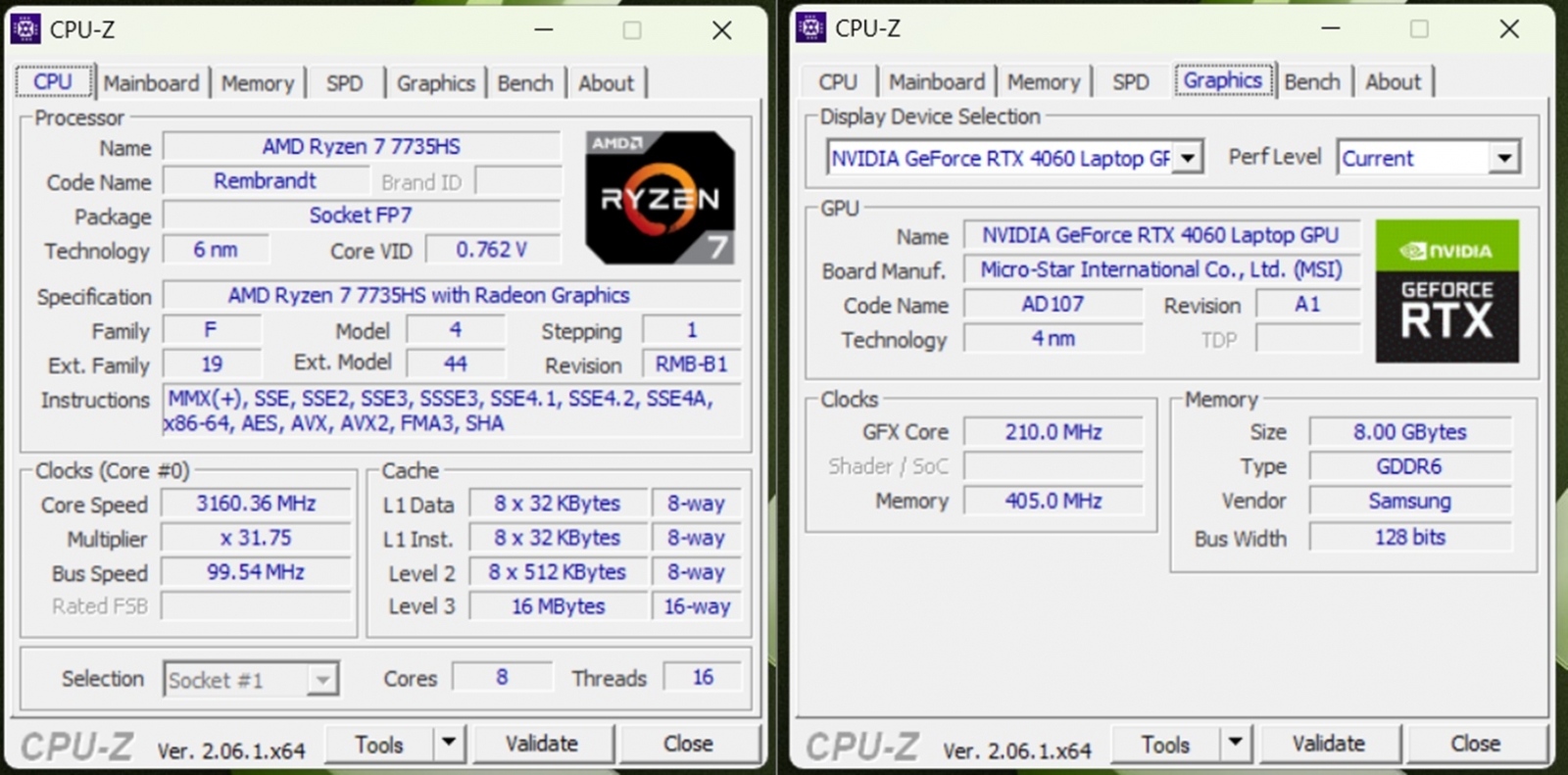This screenshot has height=775, width=1568.
Task: Open the Tools dropdown arrow in left window
Action: coord(449,744)
